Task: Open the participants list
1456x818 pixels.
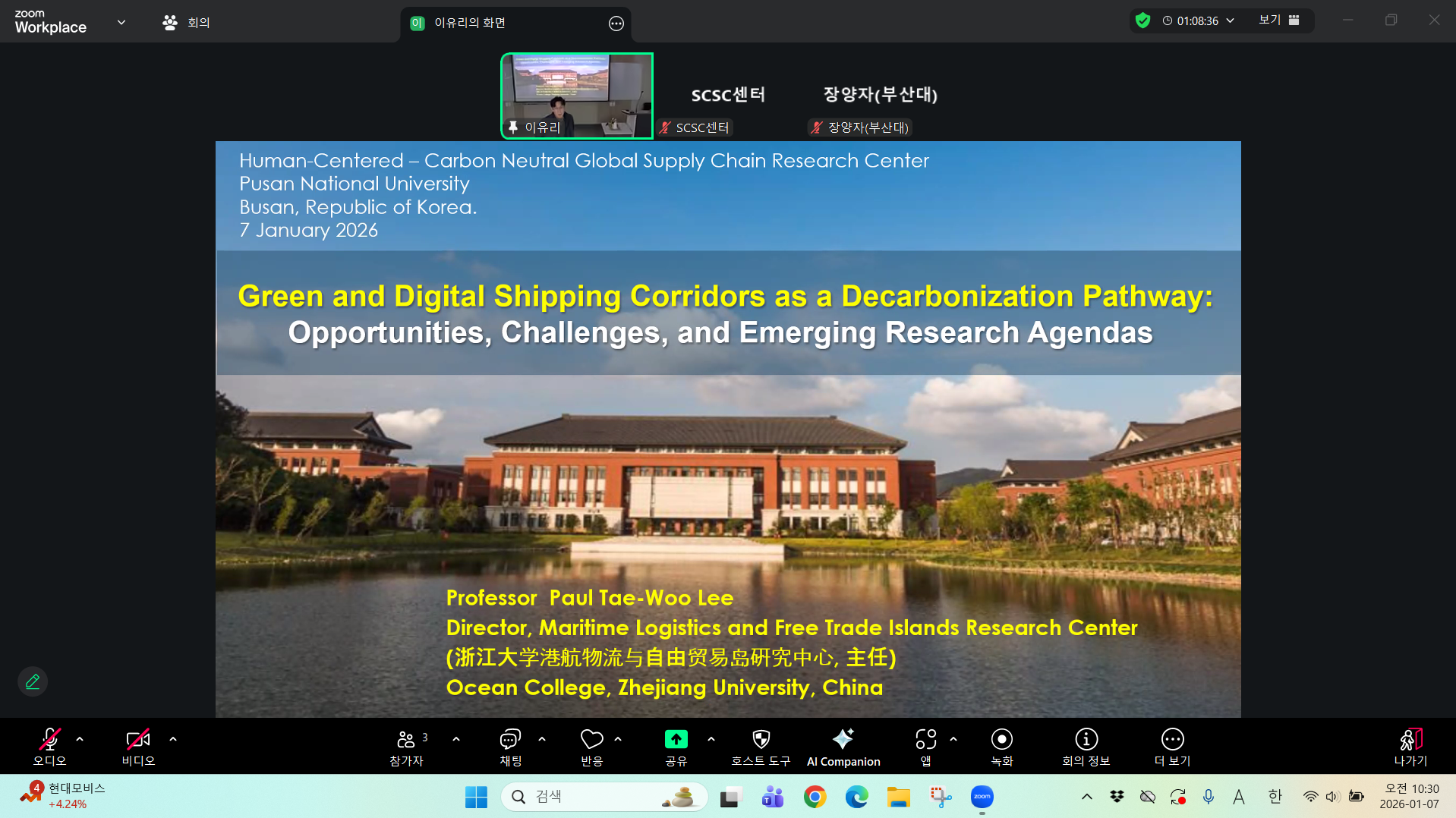Action: [x=406, y=739]
